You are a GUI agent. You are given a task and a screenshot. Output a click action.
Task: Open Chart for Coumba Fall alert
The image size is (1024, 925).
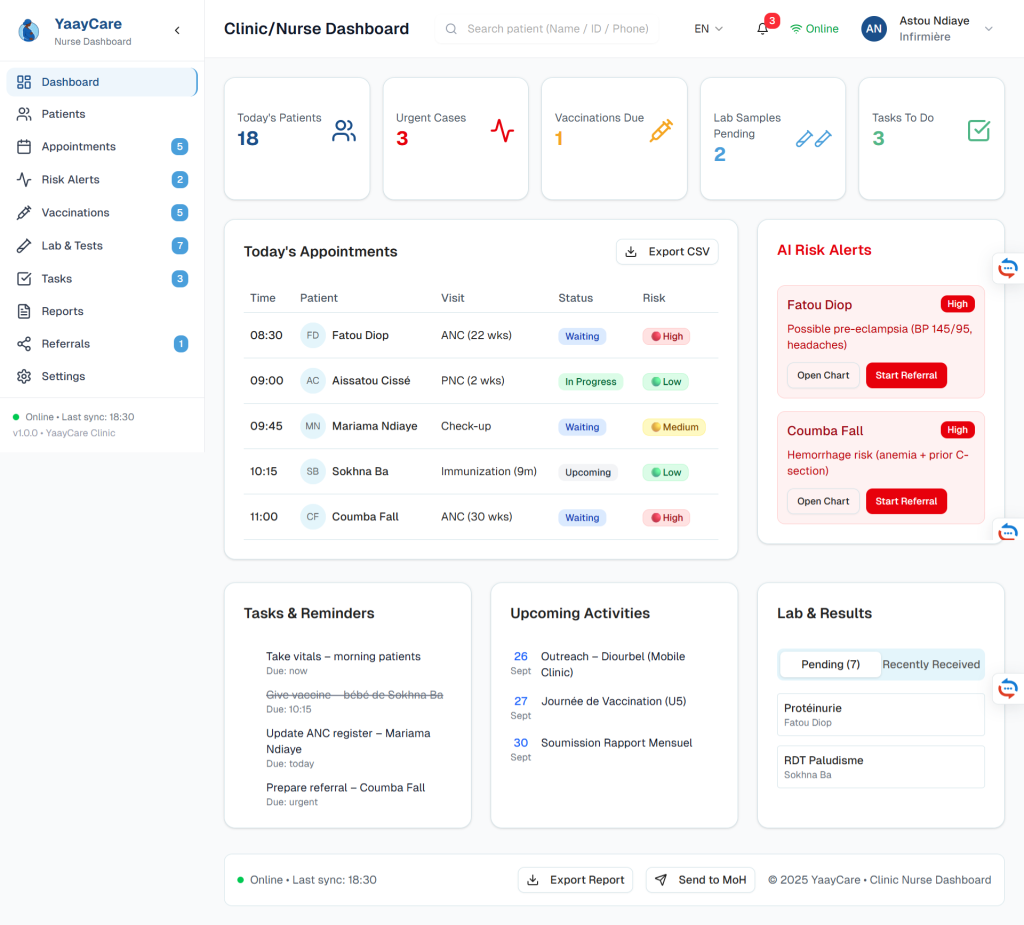(823, 502)
